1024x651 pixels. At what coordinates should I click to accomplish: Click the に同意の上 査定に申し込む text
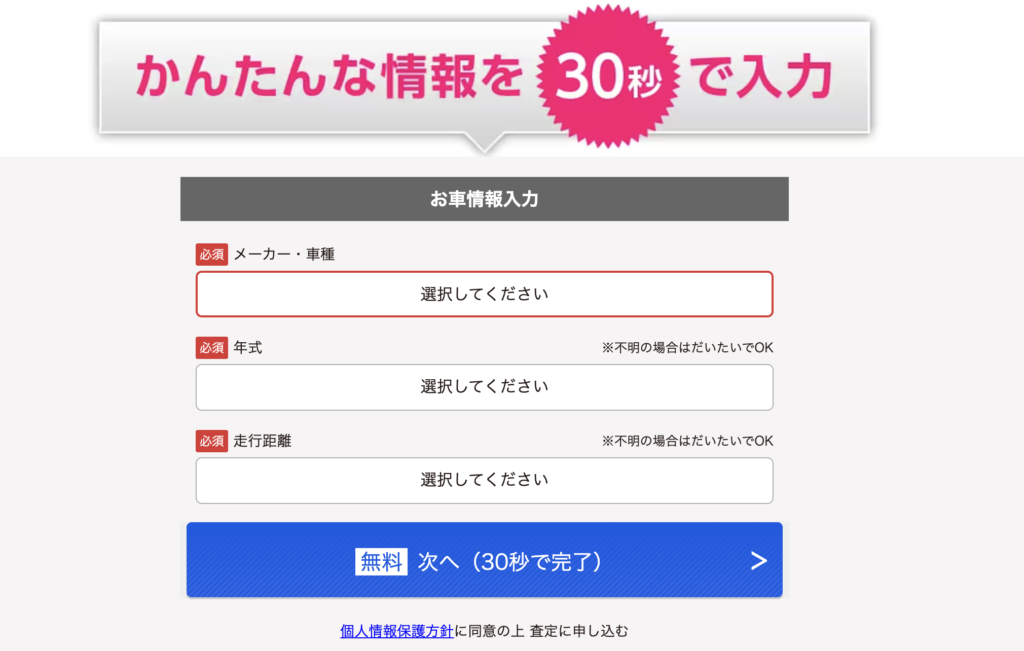[x=541, y=631]
